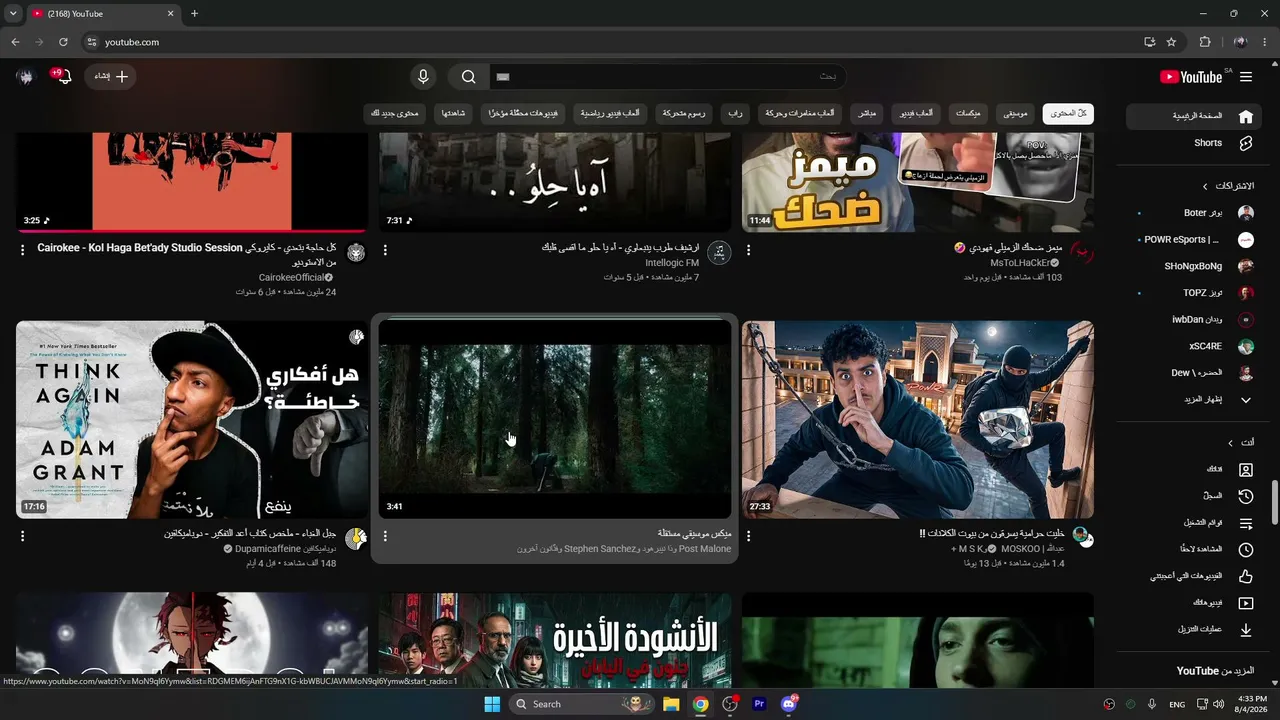Open Premiere Pro from the taskbar

[x=759, y=704]
